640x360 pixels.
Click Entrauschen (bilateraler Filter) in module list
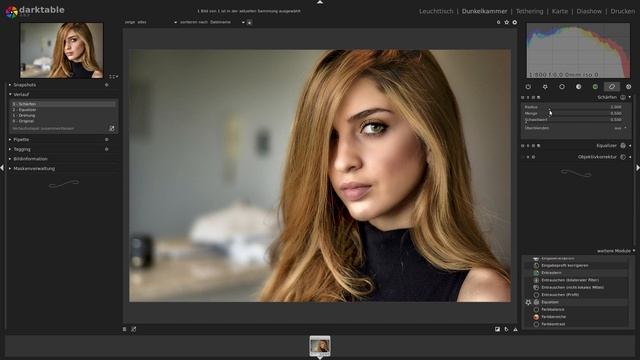point(570,280)
